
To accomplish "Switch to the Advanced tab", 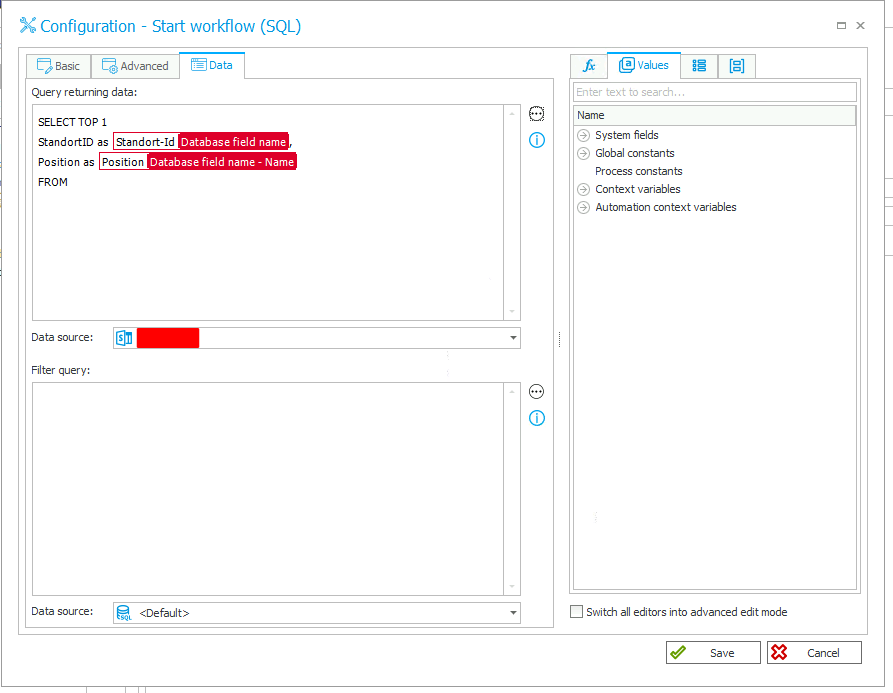I will (135, 66).
